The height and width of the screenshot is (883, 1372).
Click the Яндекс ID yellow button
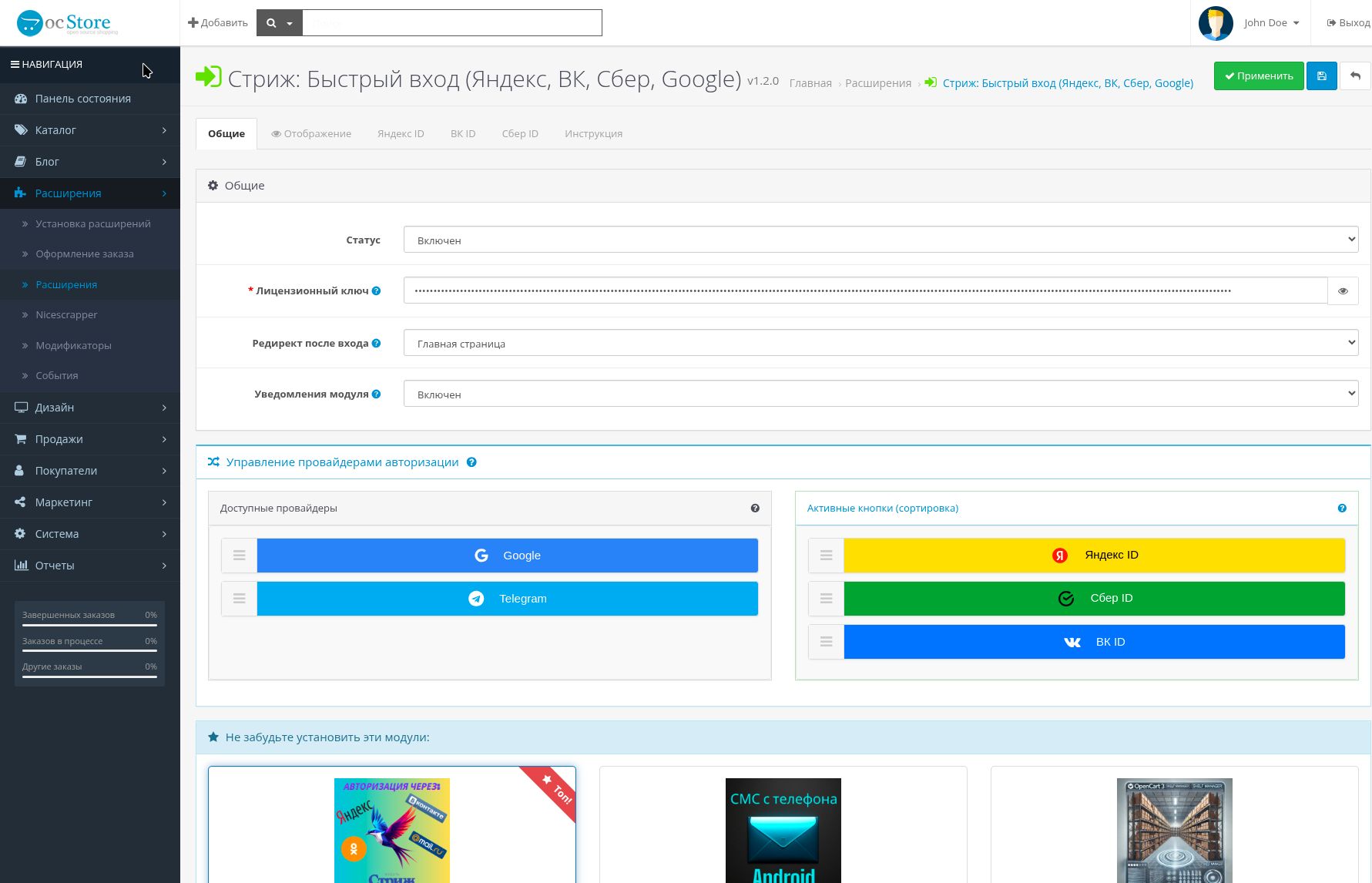[1095, 555]
